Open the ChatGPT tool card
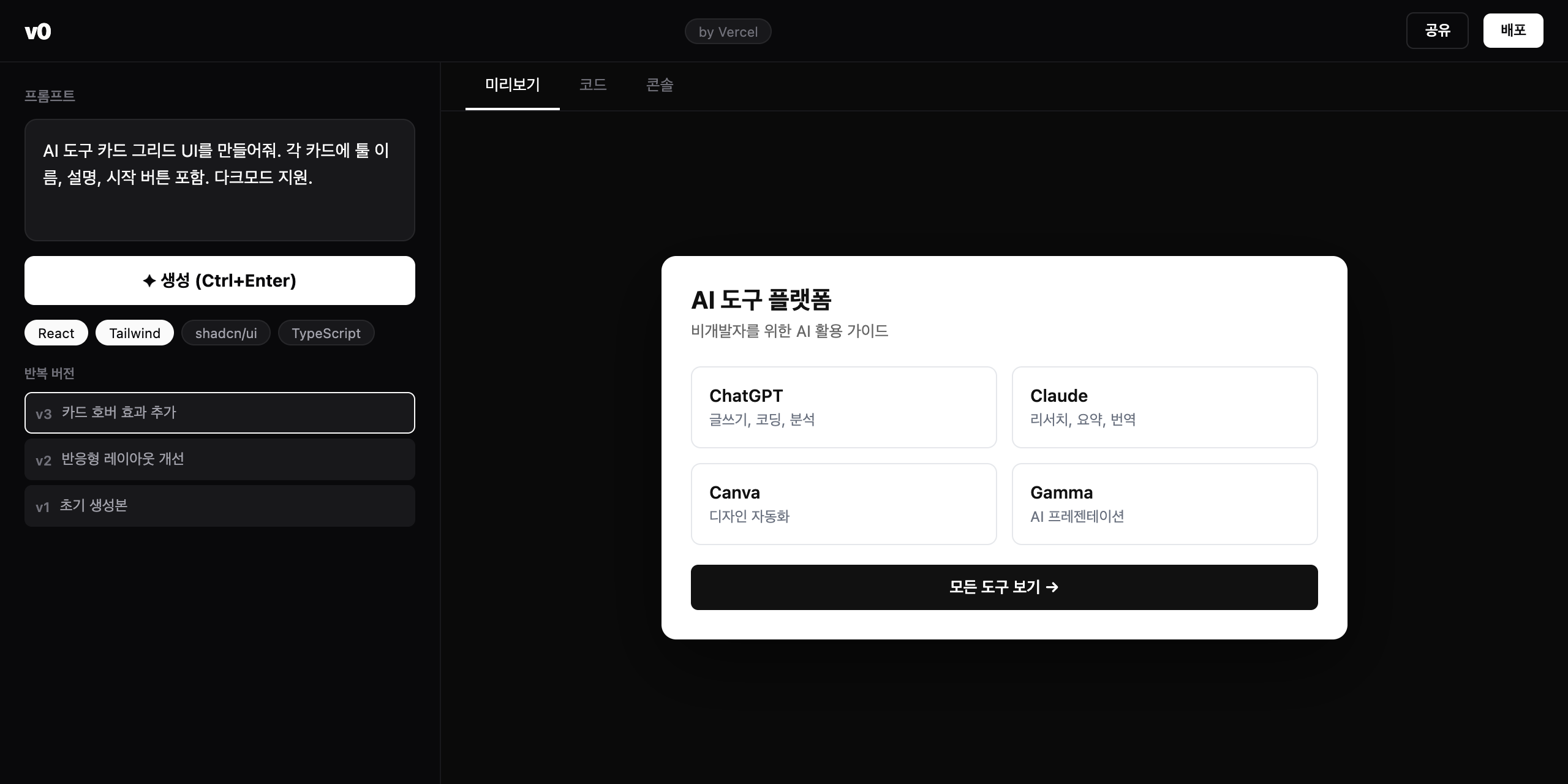Viewport: 1568px width, 784px height. point(844,407)
